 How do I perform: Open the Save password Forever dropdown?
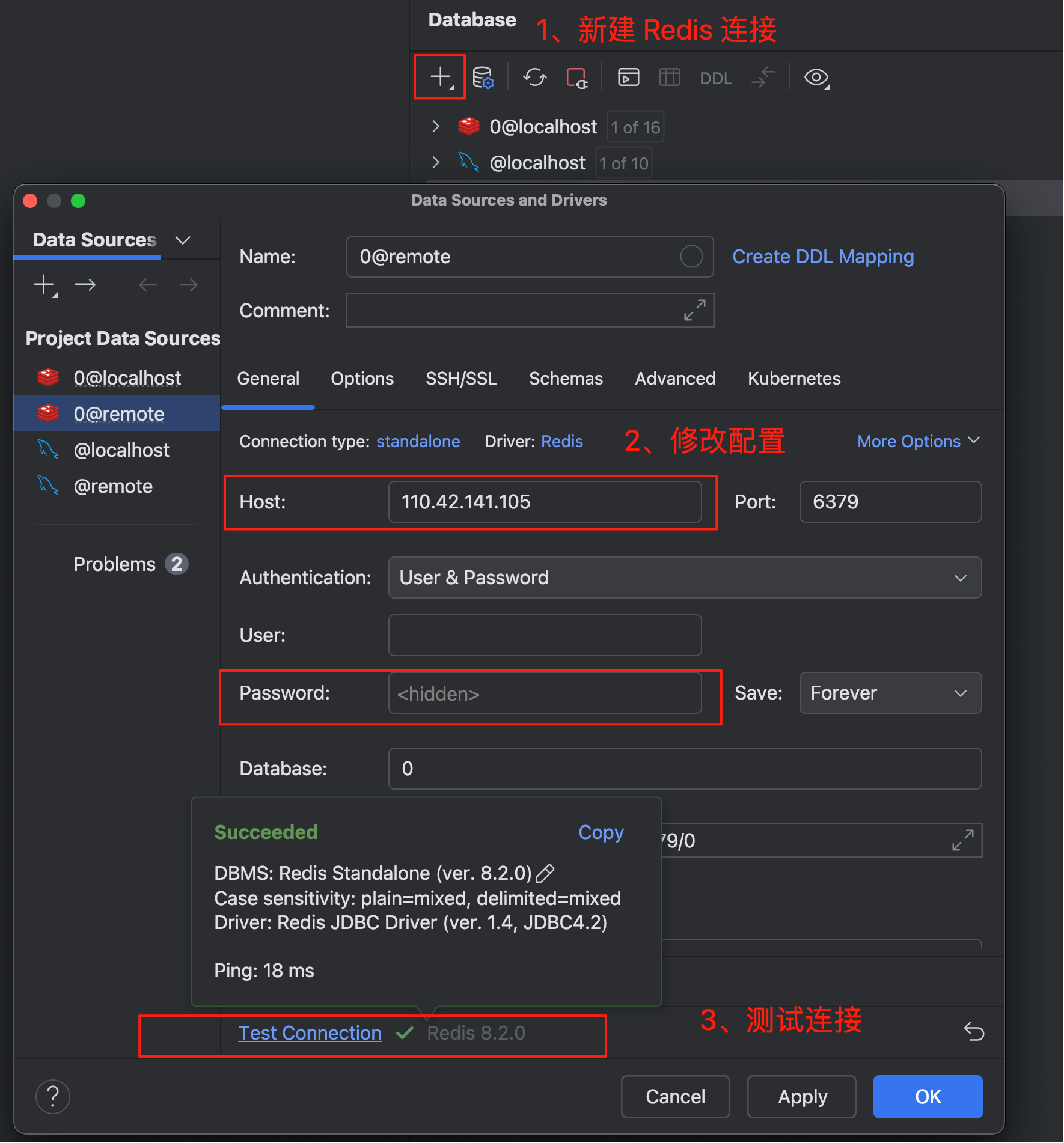tap(890, 693)
